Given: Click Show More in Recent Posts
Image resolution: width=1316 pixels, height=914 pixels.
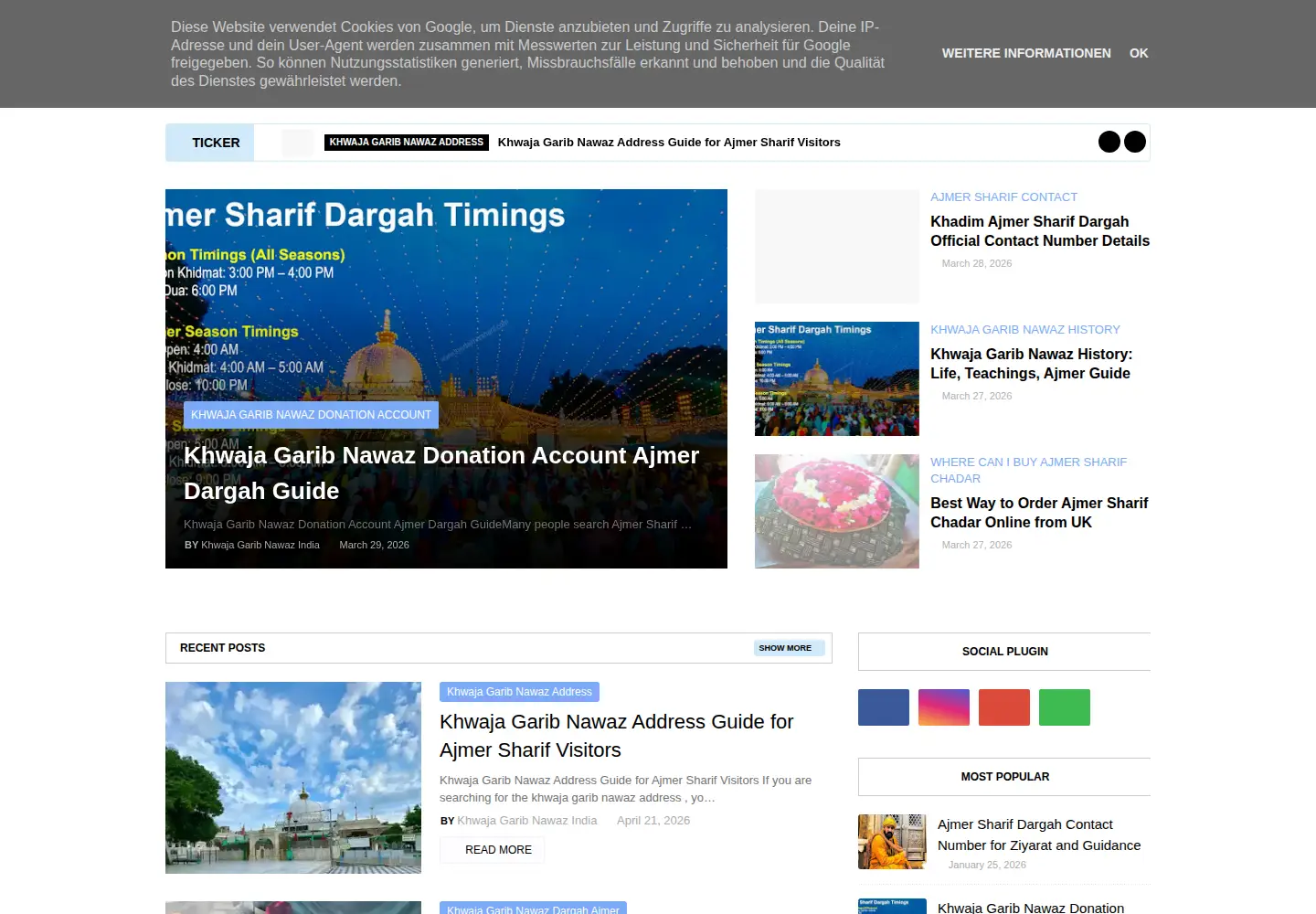Looking at the screenshot, I should point(789,648).
